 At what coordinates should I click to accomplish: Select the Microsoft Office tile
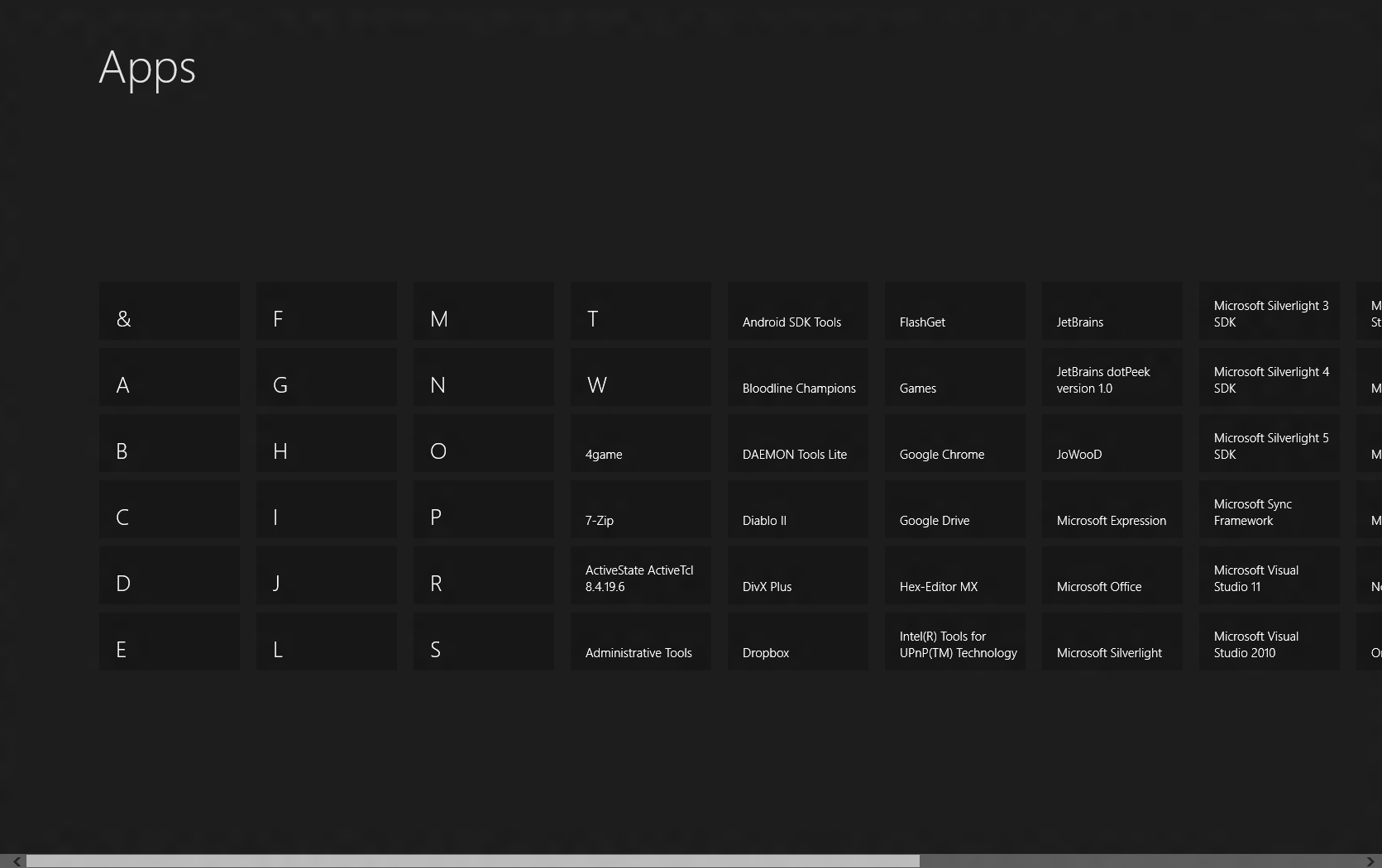1112,575
